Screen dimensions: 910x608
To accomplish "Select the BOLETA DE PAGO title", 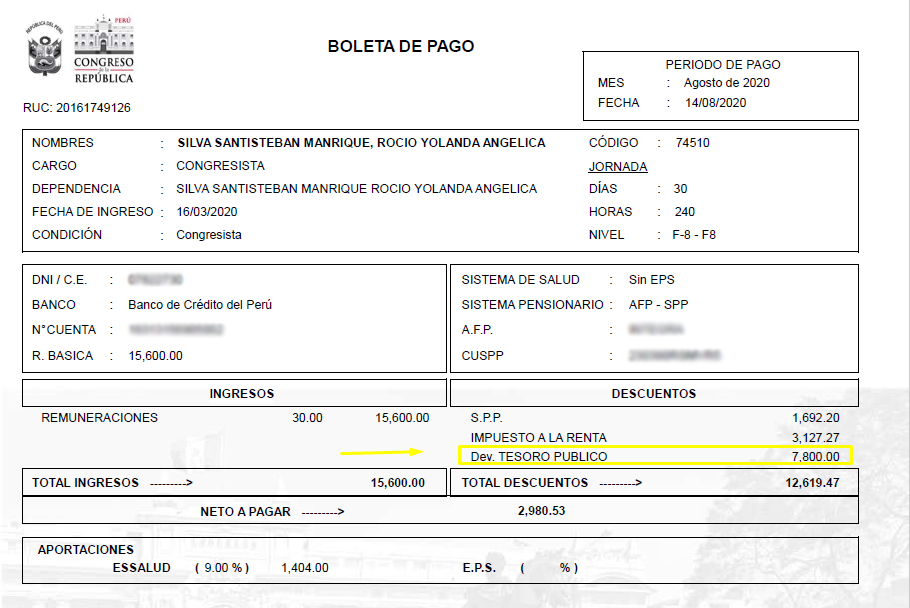I will (401, 46).
